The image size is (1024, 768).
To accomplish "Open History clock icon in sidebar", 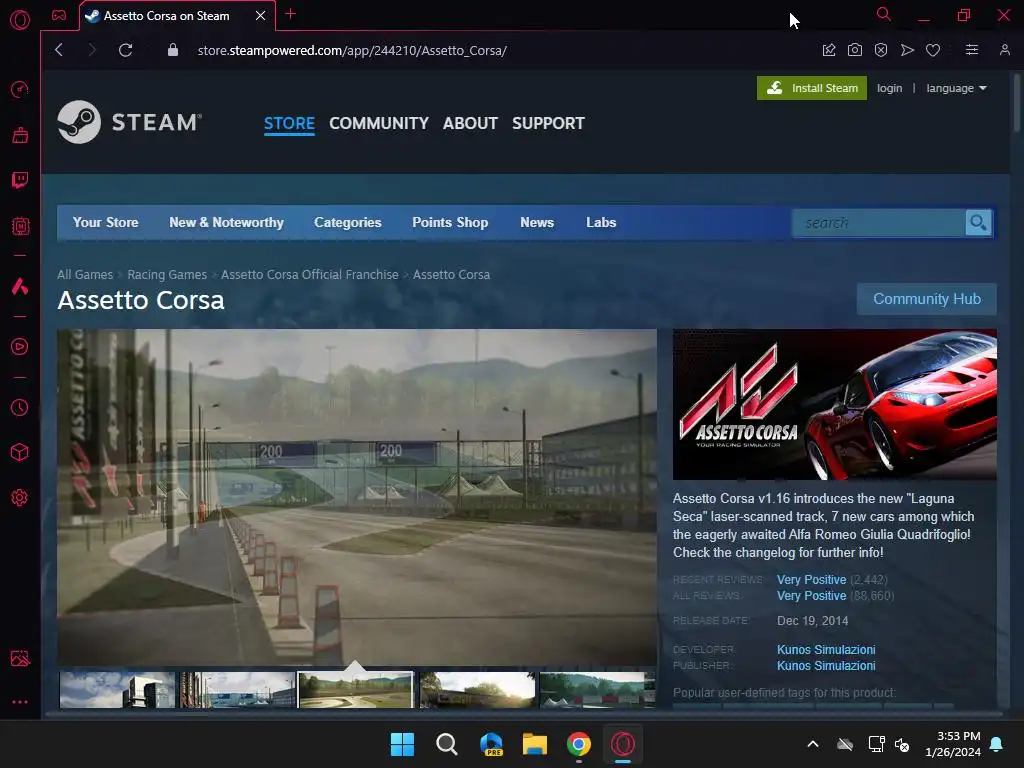I will 20,408.
